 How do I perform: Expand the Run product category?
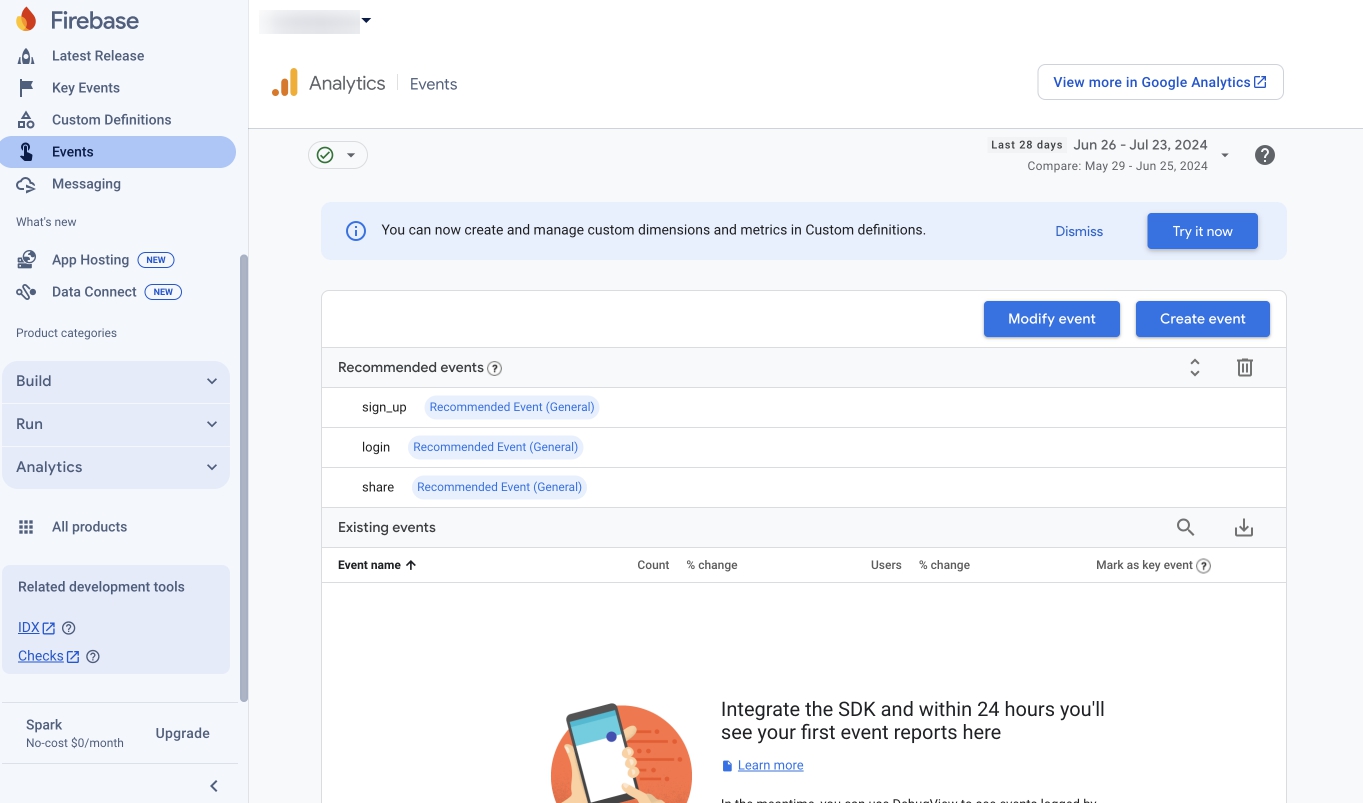(116, 424)
